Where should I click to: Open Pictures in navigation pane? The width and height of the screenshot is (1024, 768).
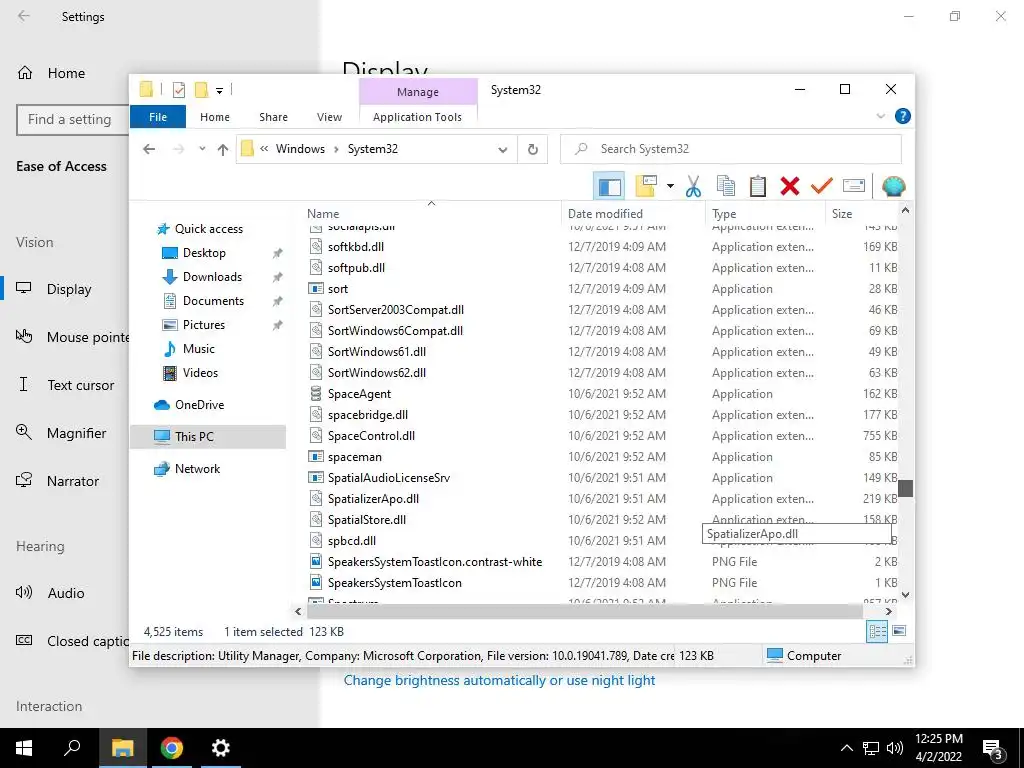pos(203,325)
